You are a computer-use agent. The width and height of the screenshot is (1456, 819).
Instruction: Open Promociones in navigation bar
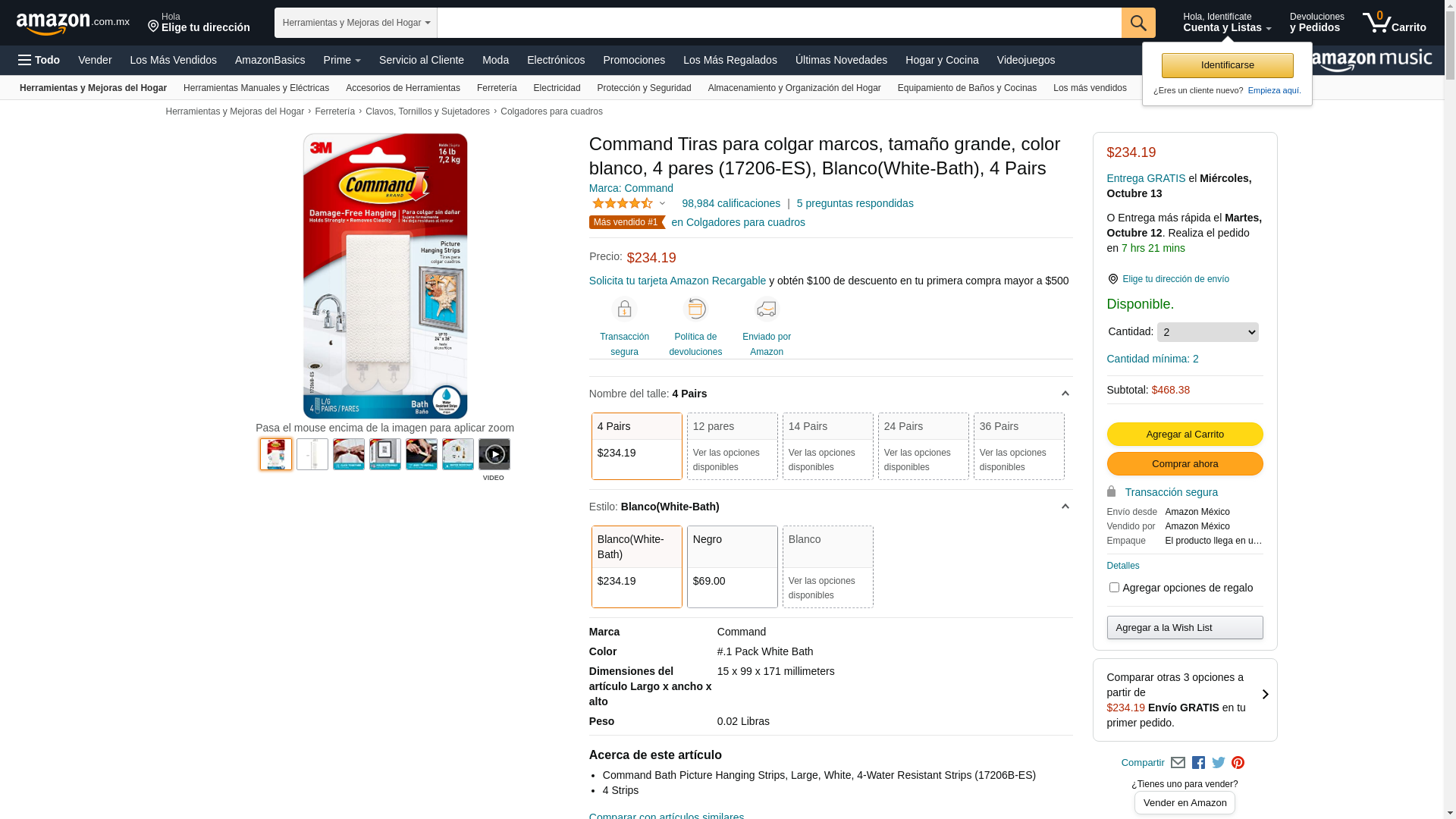(x=633, y=60)
